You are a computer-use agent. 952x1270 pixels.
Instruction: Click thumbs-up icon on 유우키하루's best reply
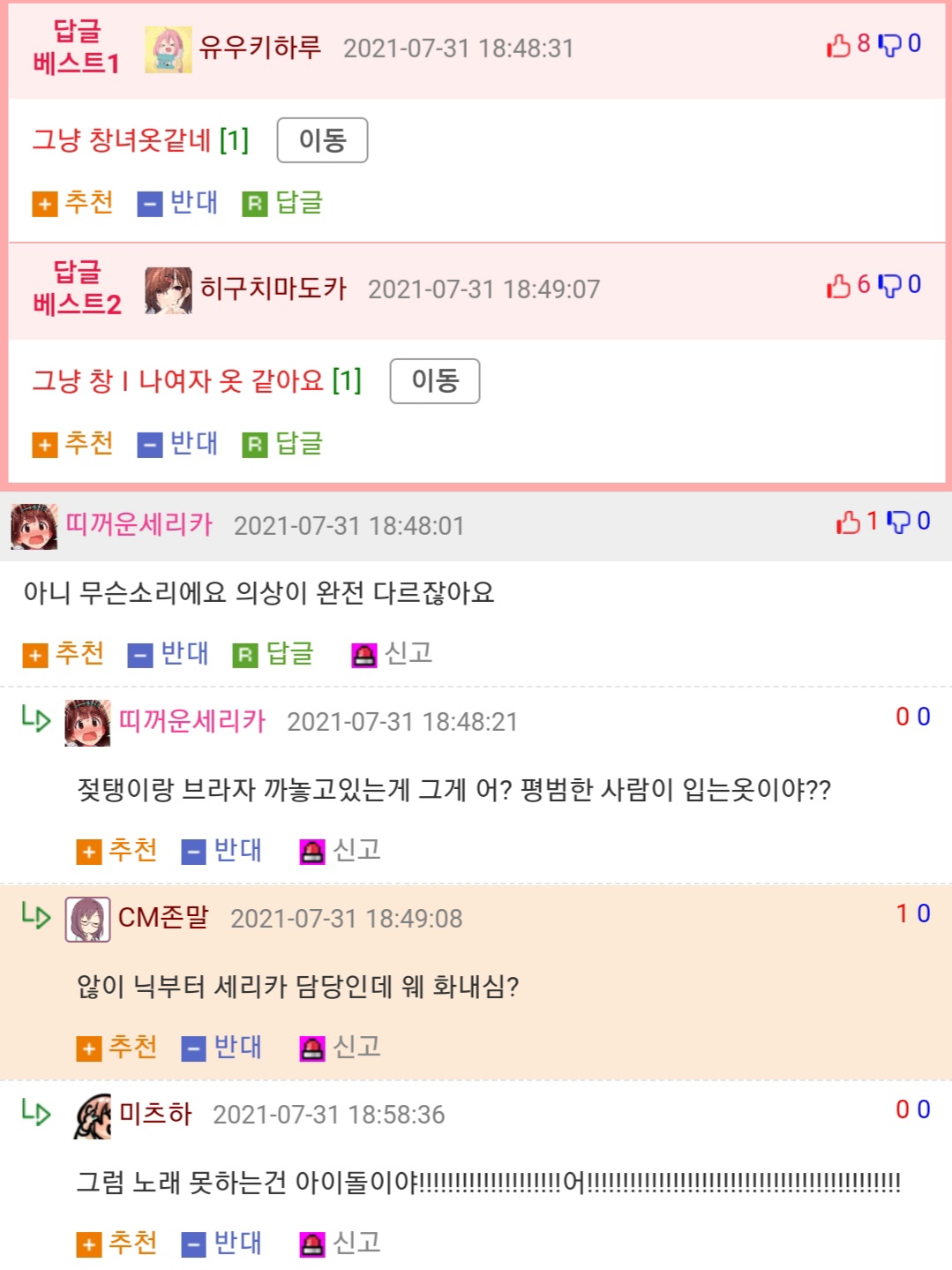(x=838, y=45)
